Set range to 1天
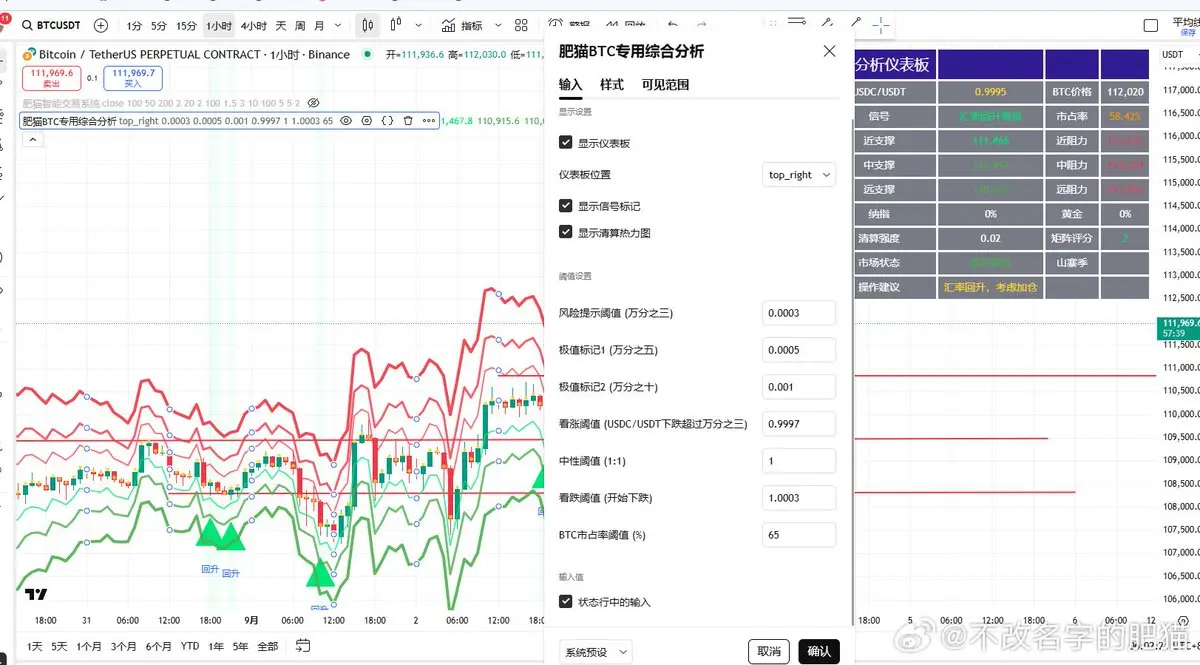 point(35,646)
